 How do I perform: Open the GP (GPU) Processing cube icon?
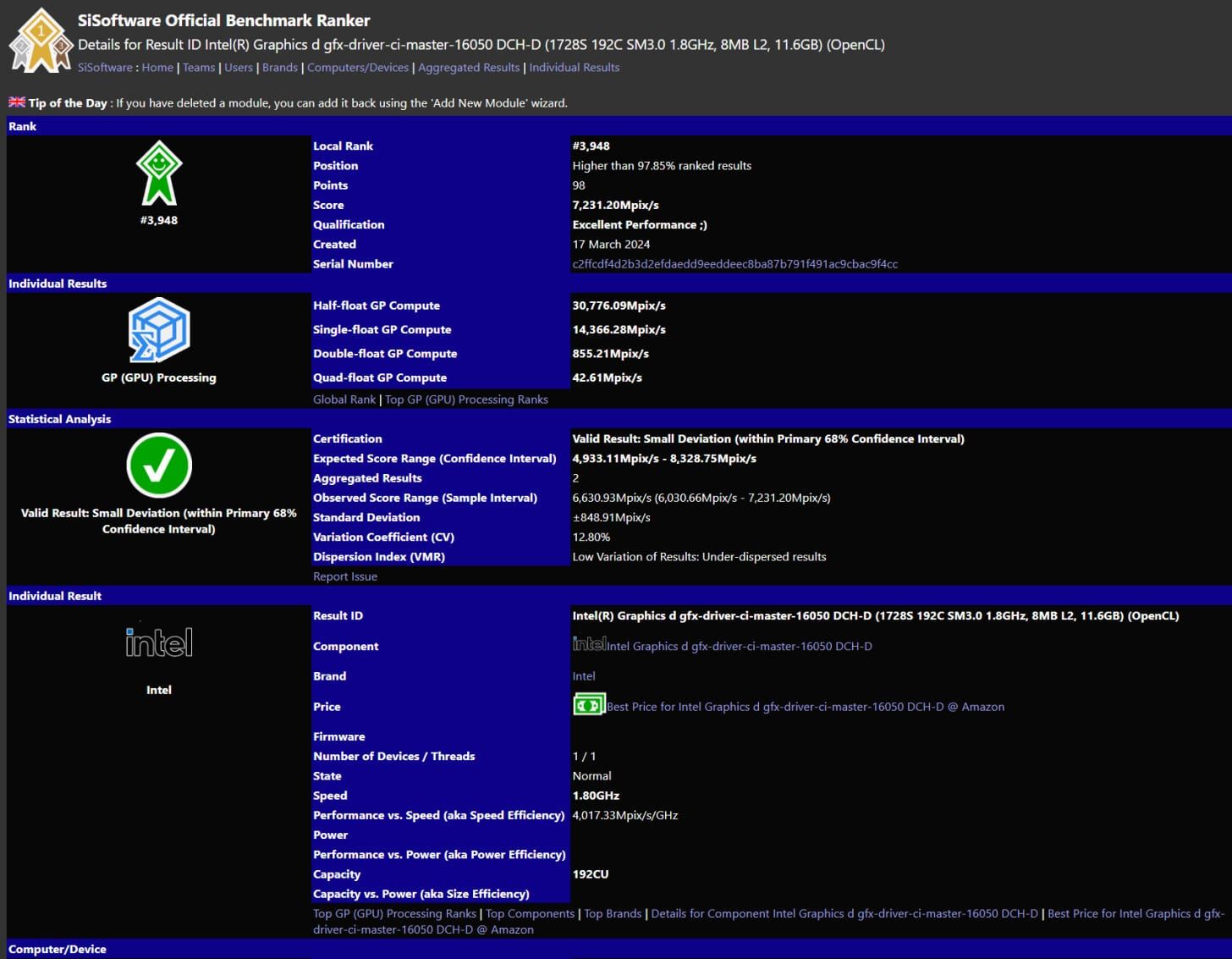[158, 329]
